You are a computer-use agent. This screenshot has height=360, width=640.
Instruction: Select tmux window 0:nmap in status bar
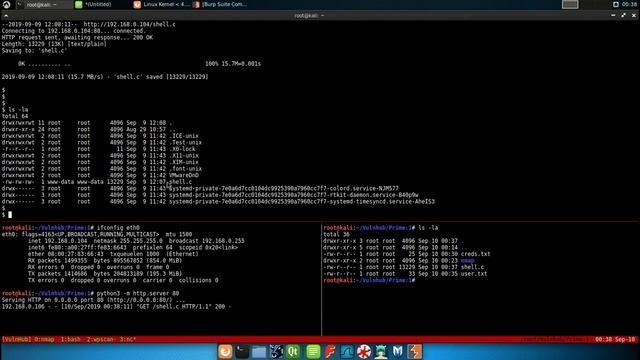(x=44, y=339)
